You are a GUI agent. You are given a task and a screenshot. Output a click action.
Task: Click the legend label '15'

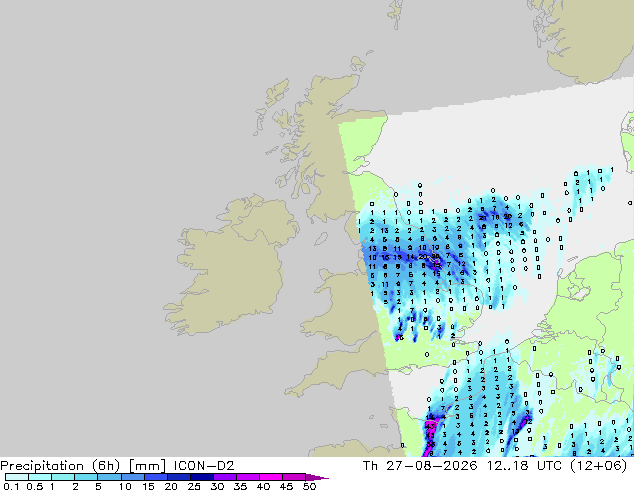pos(148,486)
